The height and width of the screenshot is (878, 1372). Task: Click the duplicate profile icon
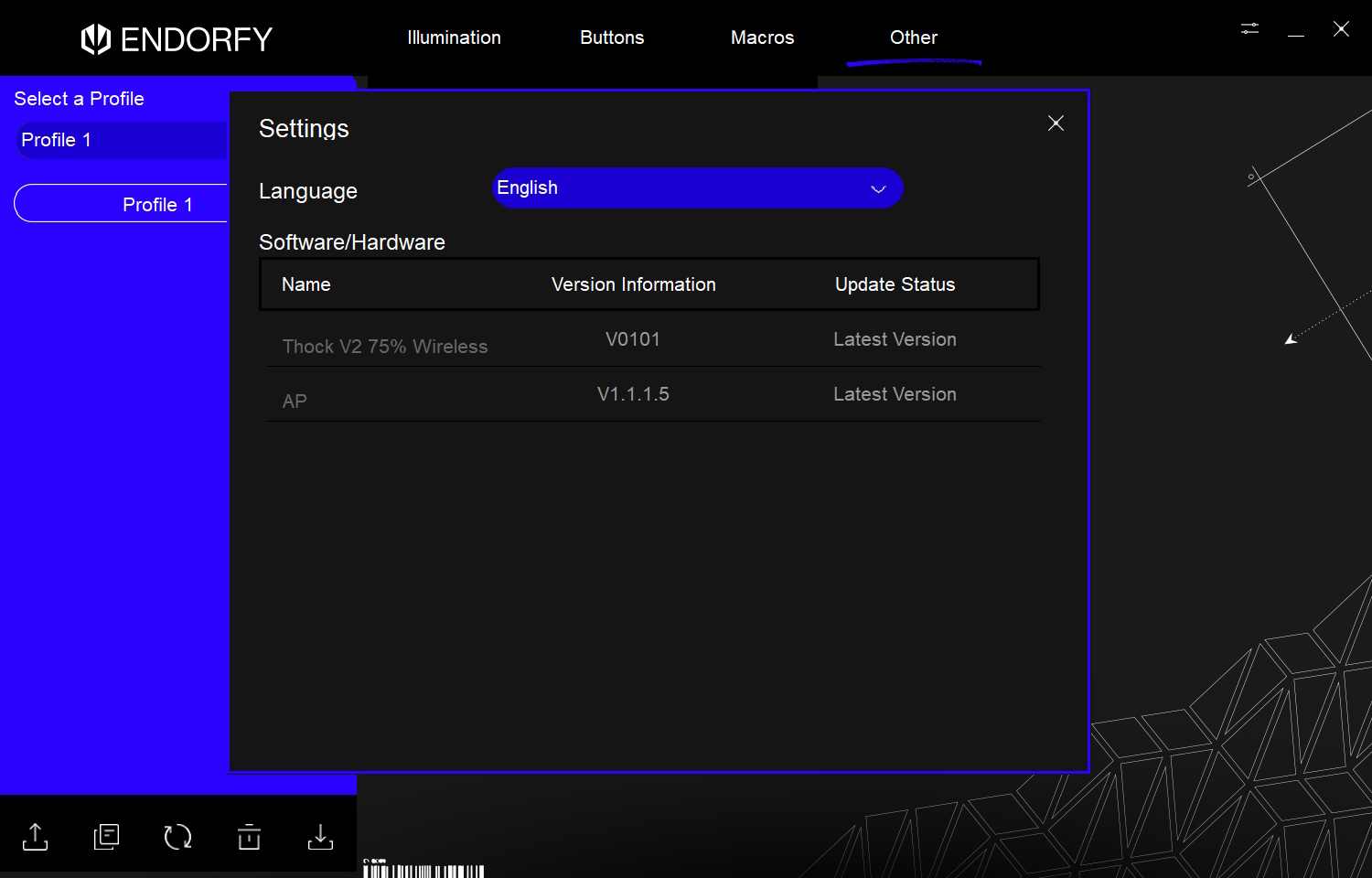tap(106, 836)
